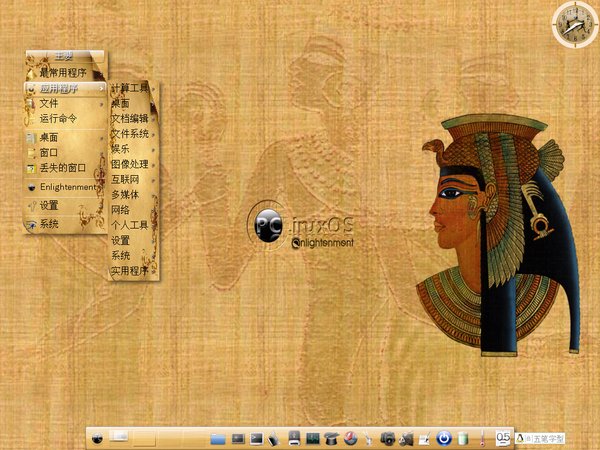Open the blue folder icon in the dock

point(218,438)
